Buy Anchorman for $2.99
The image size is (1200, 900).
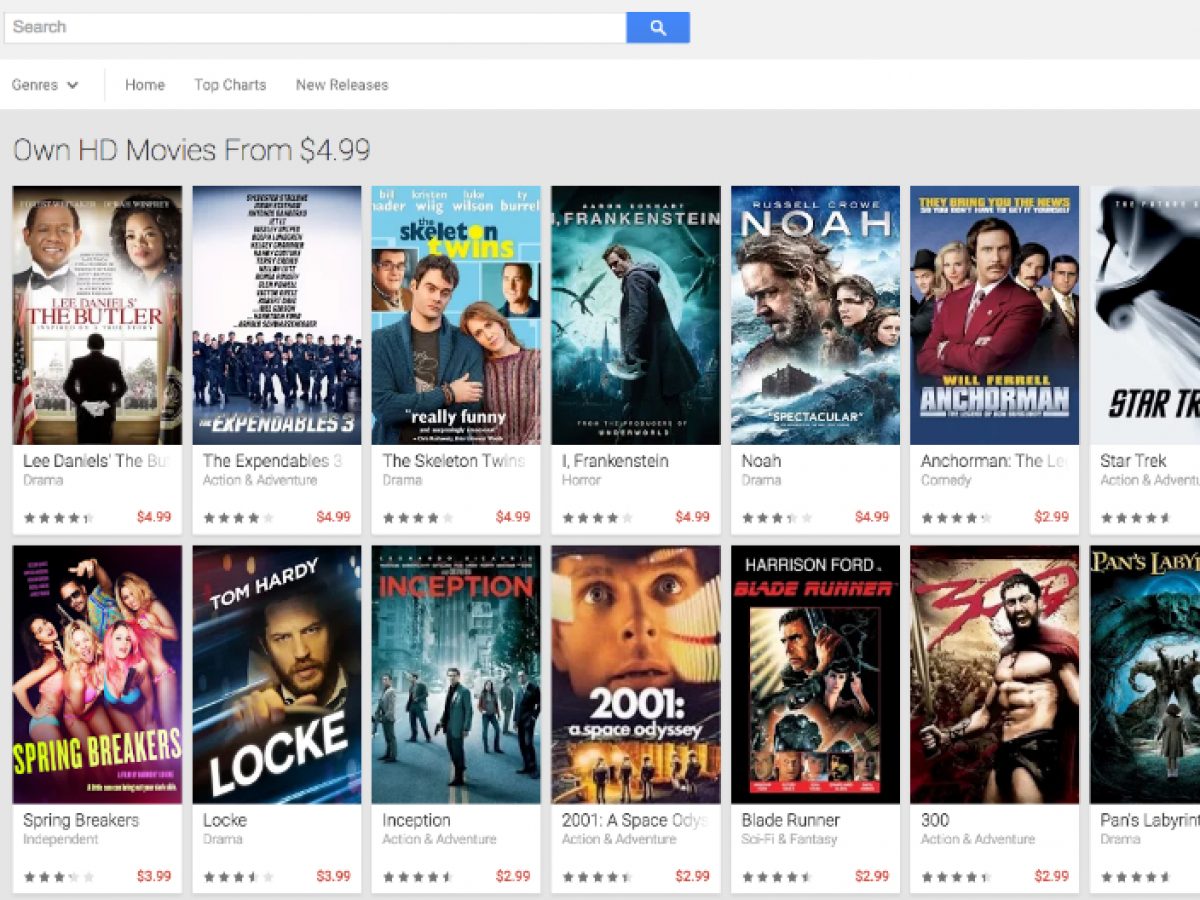pos(1051,517)
